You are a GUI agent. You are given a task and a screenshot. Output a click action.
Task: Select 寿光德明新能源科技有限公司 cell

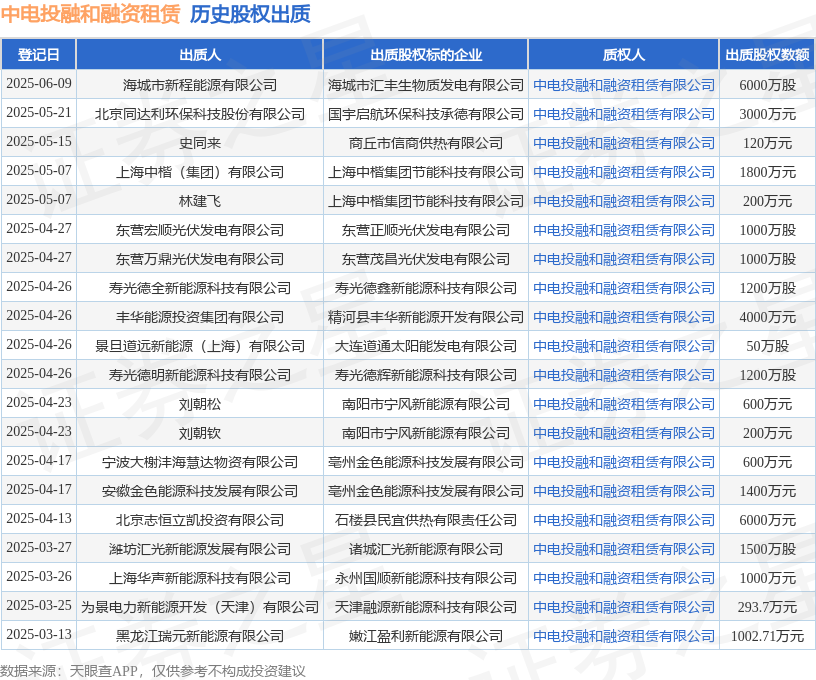coord(200,375)
